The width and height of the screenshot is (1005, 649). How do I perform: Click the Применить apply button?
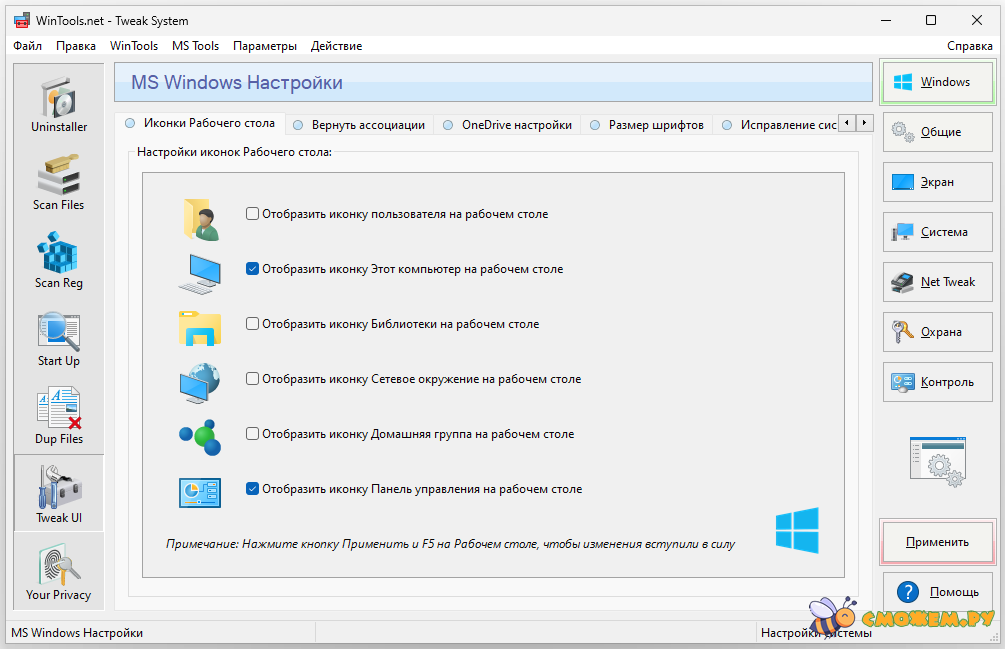click(938, 542)
